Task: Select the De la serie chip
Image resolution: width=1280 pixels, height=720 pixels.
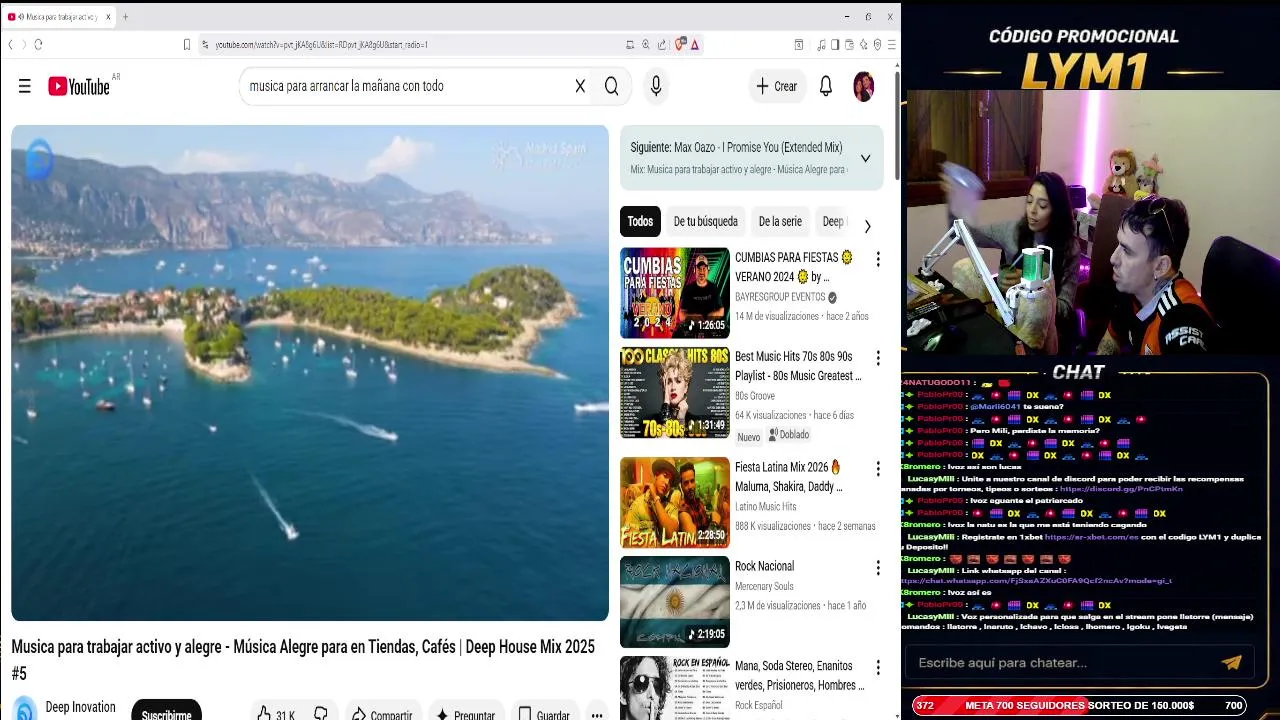Action: (780, 222)
